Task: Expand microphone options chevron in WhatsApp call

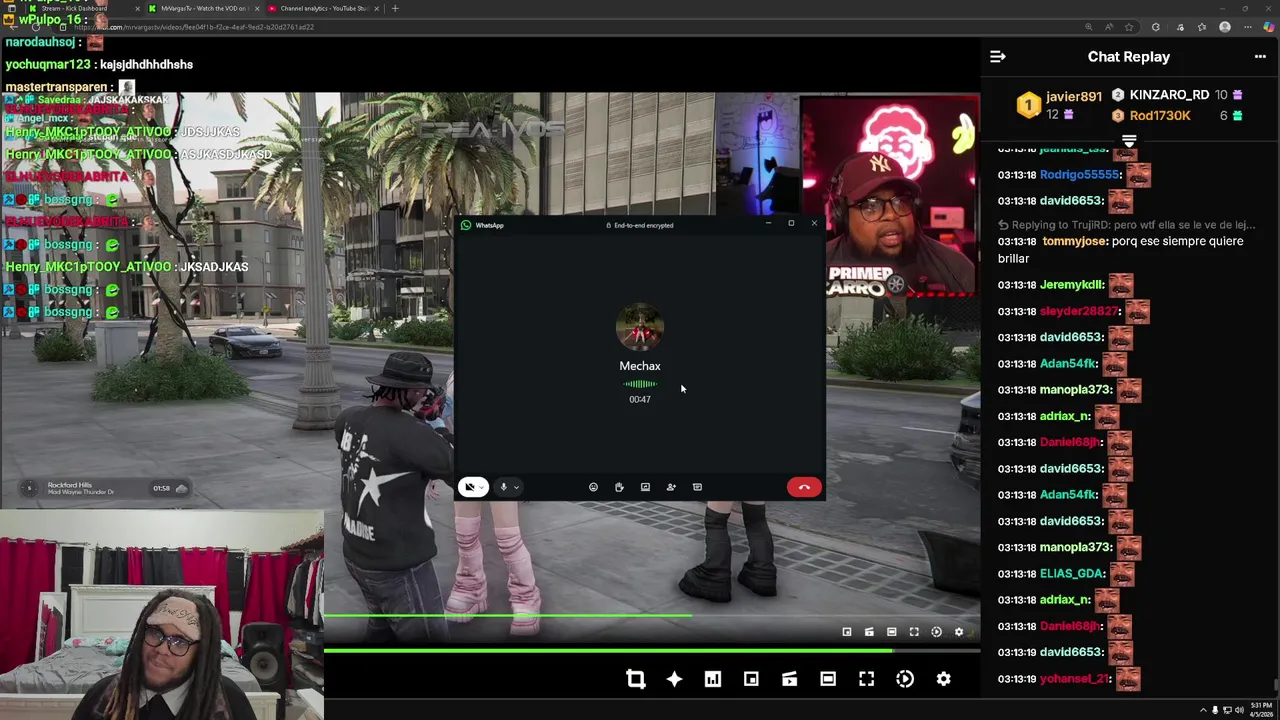Action: point(516,487)
